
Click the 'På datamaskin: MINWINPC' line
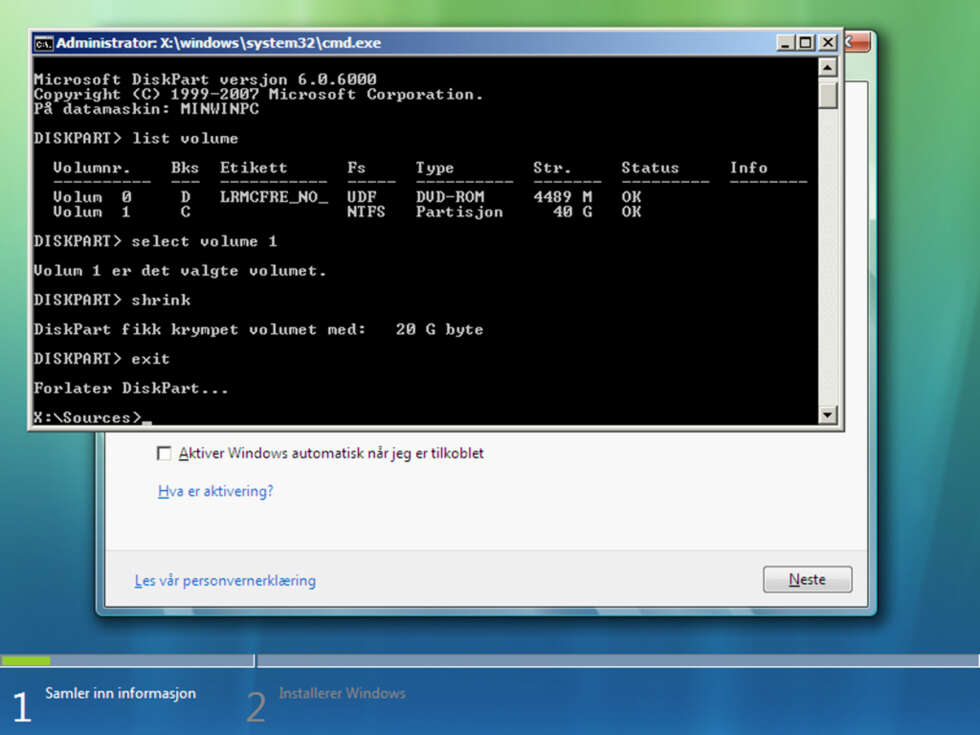pyautogui.click(x=146, y=109)
